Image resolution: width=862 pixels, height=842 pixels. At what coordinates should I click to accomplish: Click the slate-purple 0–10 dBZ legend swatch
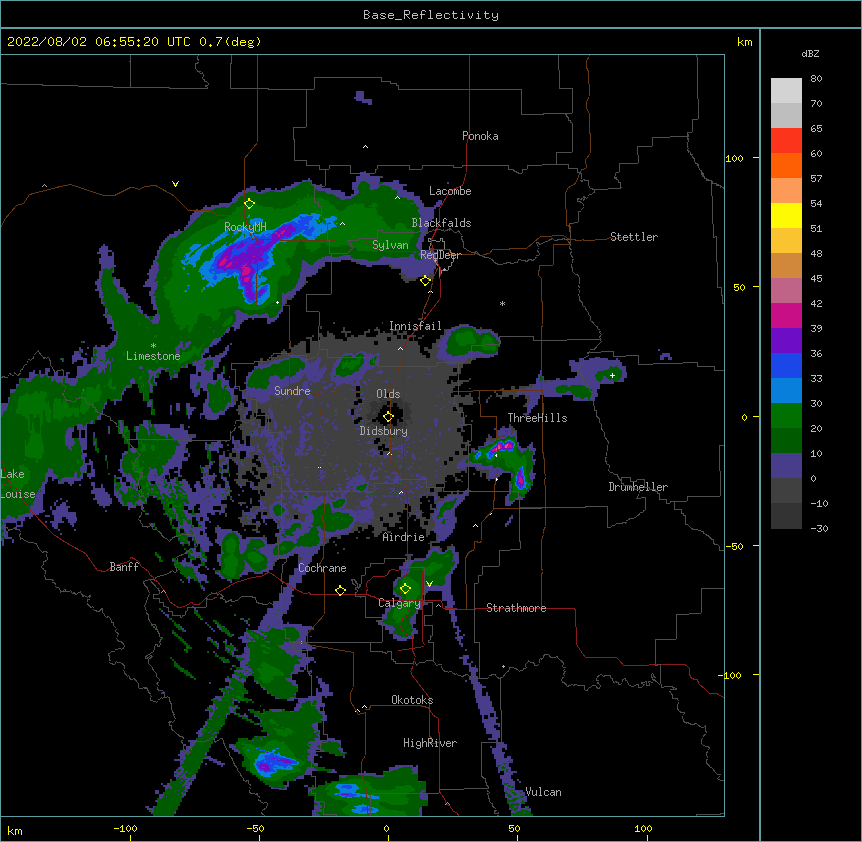pyautogui.click(x=786, y=466)
